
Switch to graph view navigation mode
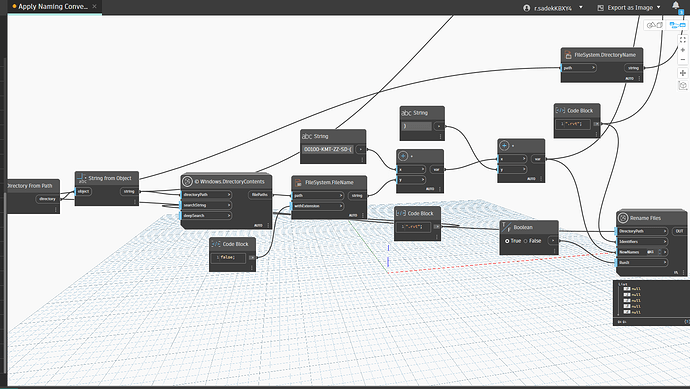[677, 25]
